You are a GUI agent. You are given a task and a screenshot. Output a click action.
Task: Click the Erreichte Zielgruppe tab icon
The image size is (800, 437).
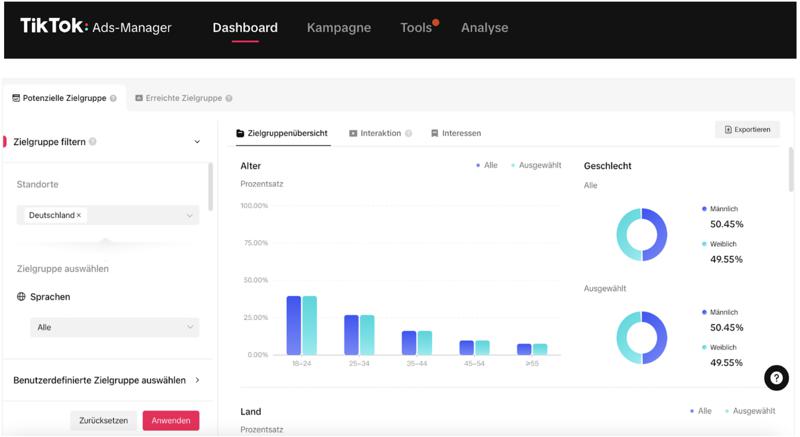139,98
